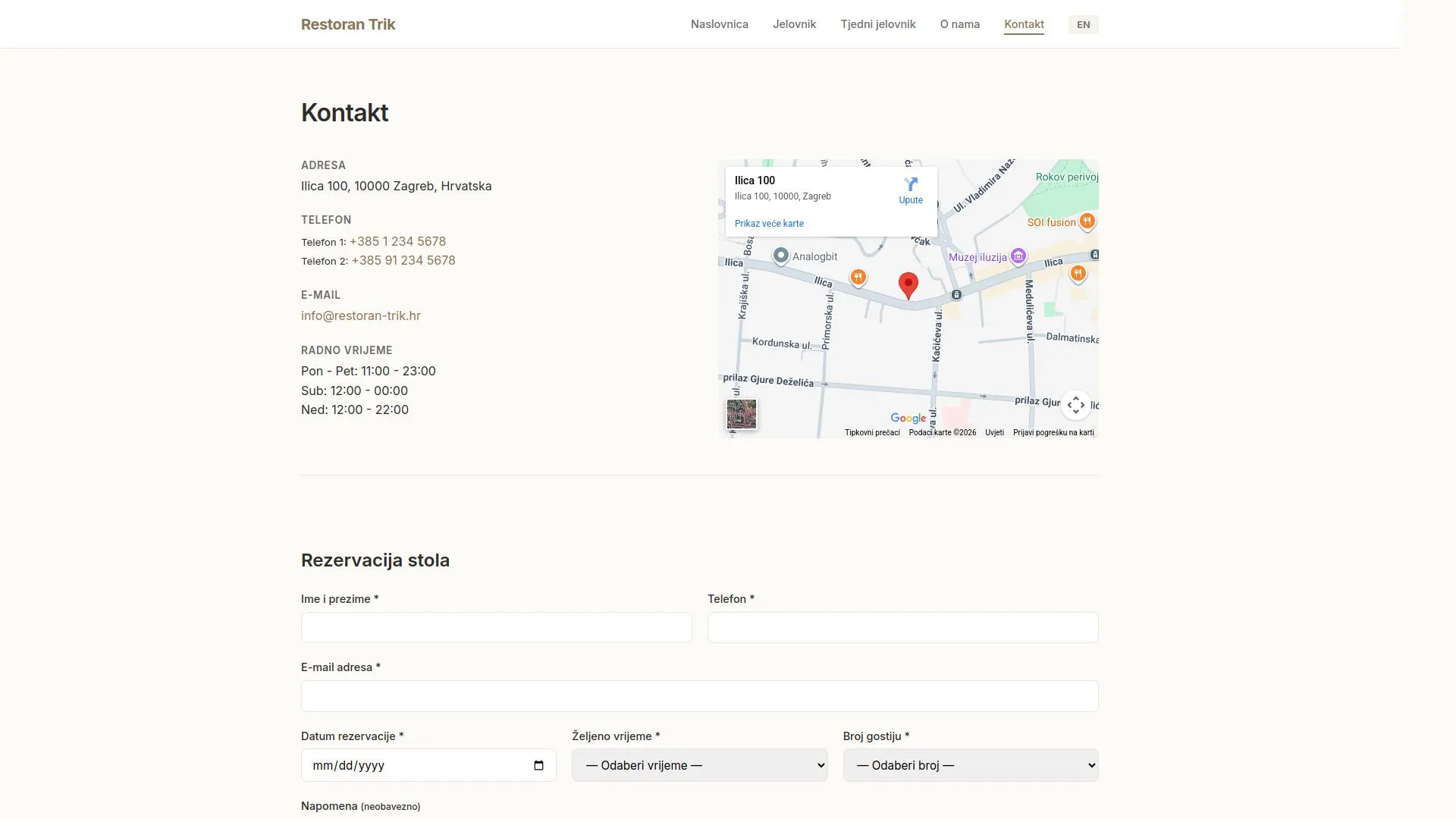1456x819 pixels.
Task: Click the info@restoran-trik.hr email link
Action: [360, 315]
